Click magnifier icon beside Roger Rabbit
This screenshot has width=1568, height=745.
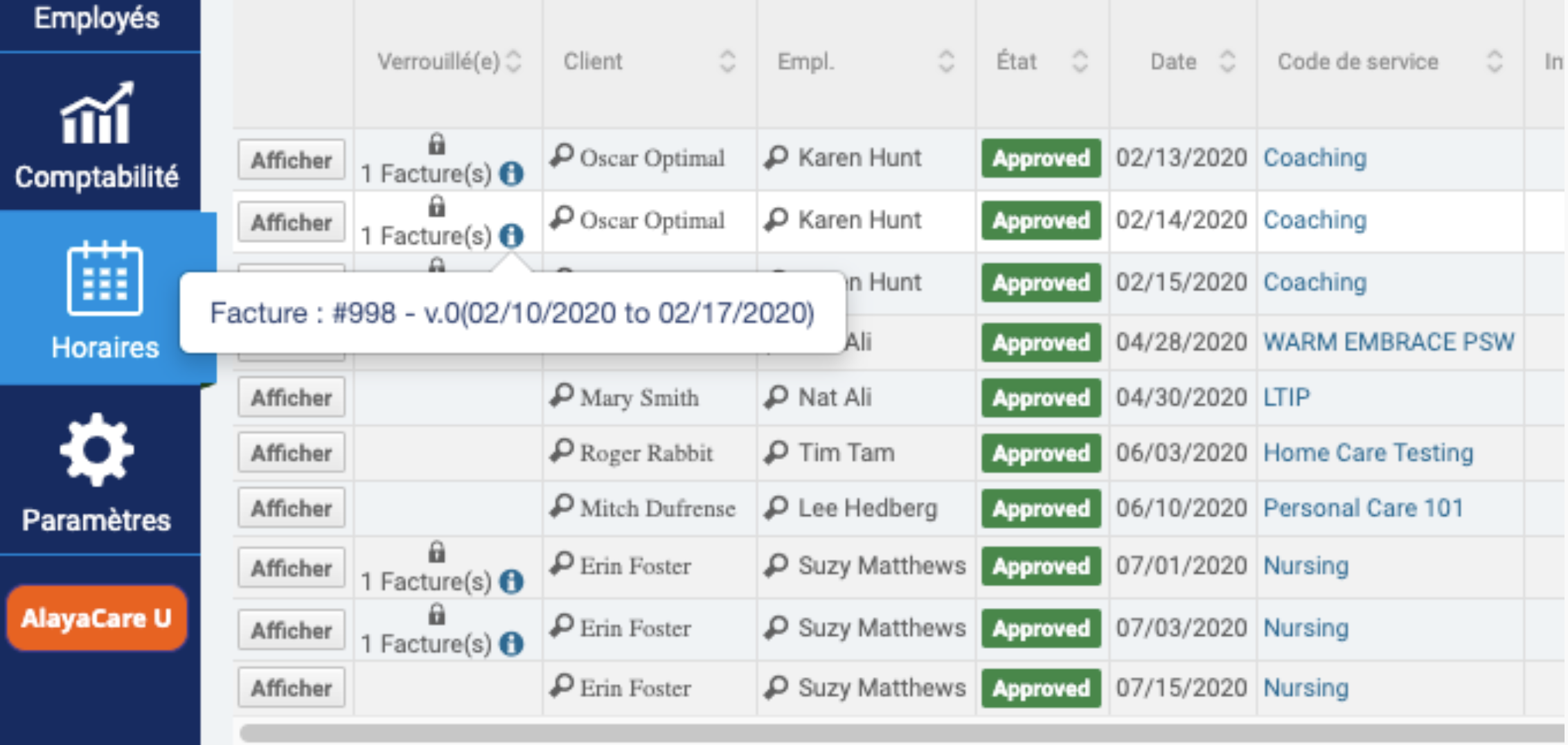point(562,451)
